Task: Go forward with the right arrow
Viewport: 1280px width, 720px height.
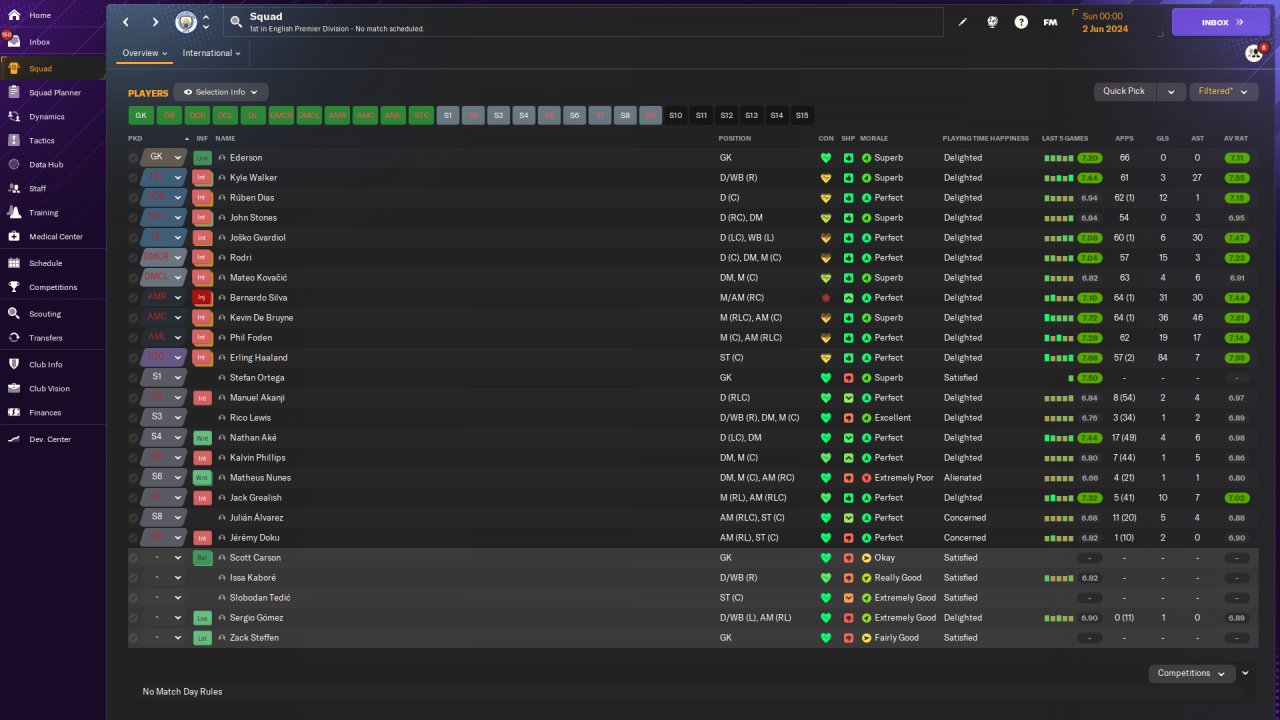Action: point(155,22)
